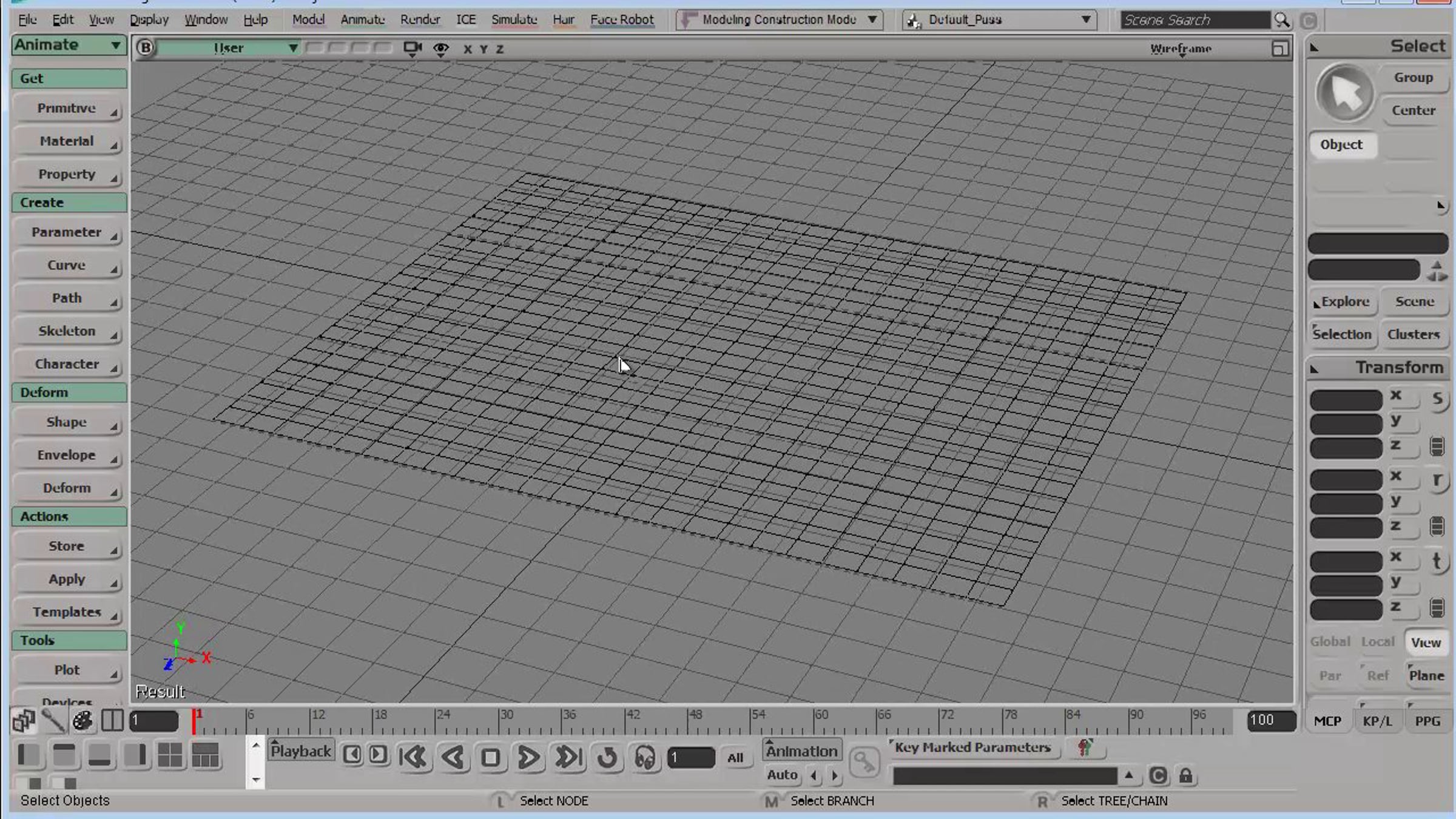Select the right-panel viewport layout icon
The image size is (1456, 819).
(135, 755)
